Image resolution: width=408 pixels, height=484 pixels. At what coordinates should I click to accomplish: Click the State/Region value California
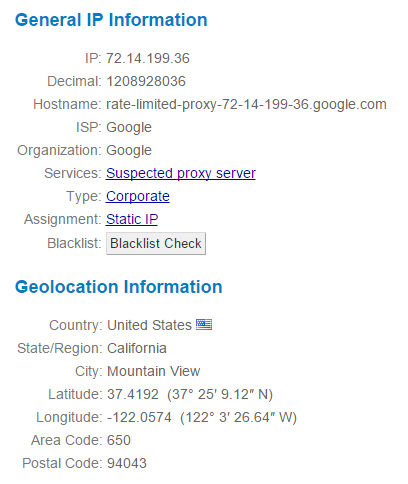(x=137, y=348)
